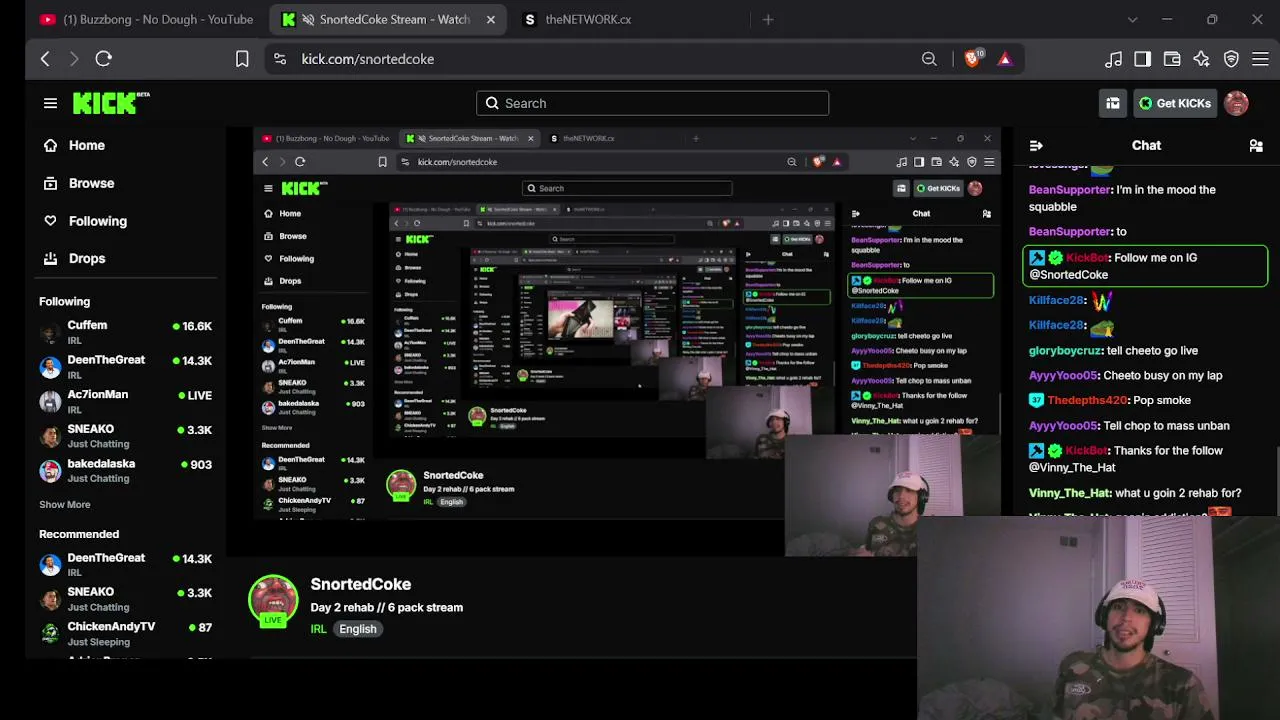The height and width of the screenshot is (720, 1280).
Task: Open SNEAKO in the Recommended list
Action: click(126, 599)
